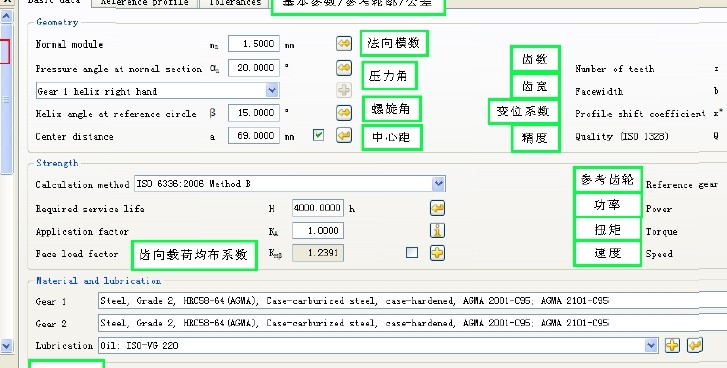The image size is (727, 368).
Task: Click the sizing button beside Required service life
Action: coord(437,208)
